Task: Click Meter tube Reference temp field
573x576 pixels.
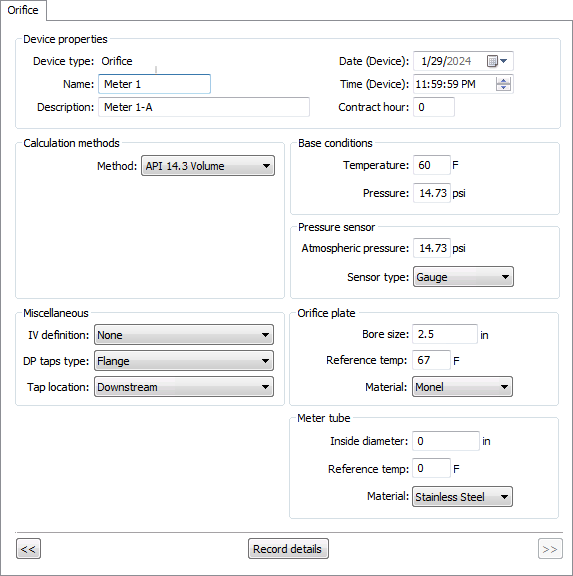Action: (x=431, y=468)
